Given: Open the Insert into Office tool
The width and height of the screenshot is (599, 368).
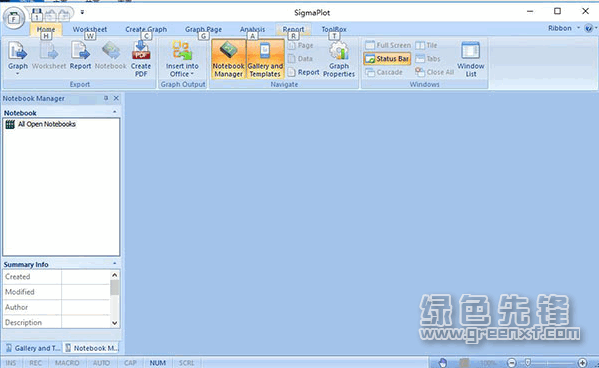Looking at the screenshot, I should 182,59.
